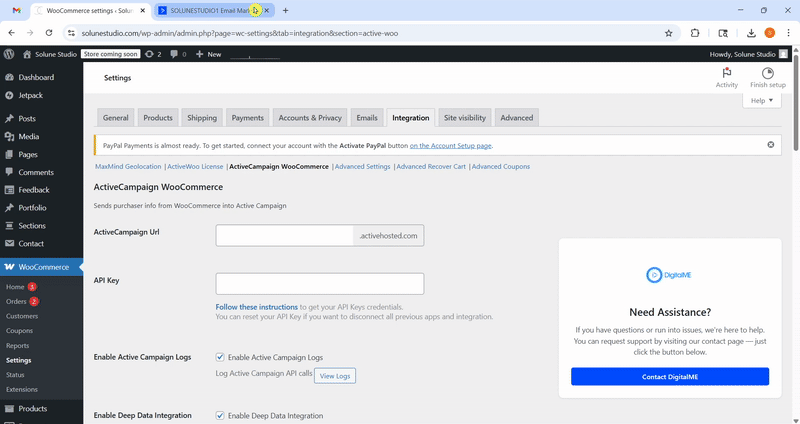Screen dimensions: 800x424
Task: View site information icon in address bar
Action: [x=71, y=33]
